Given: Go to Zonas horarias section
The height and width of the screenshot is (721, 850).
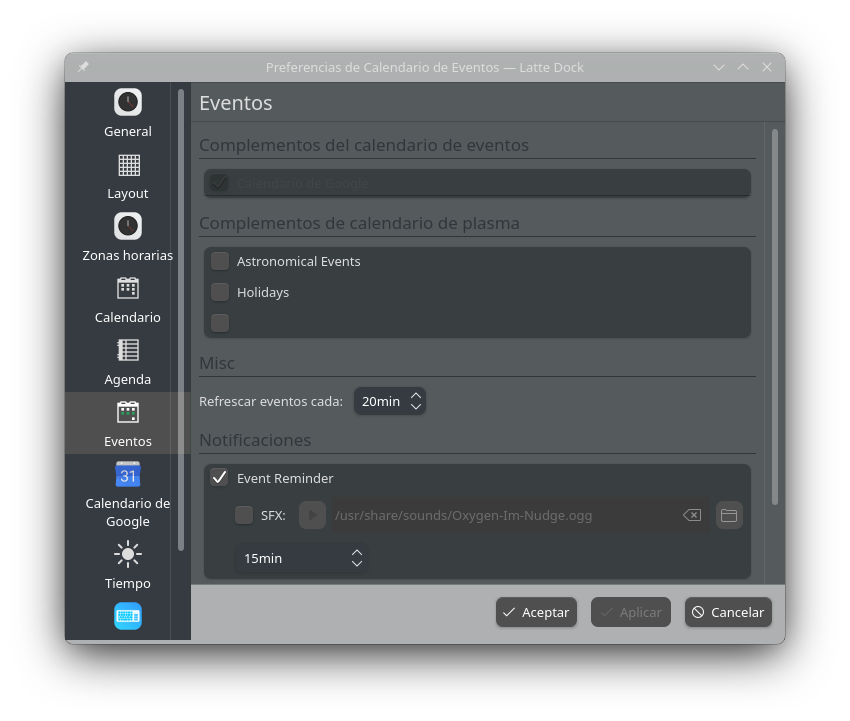Looking at the screenshot, I should click(127, 237).
